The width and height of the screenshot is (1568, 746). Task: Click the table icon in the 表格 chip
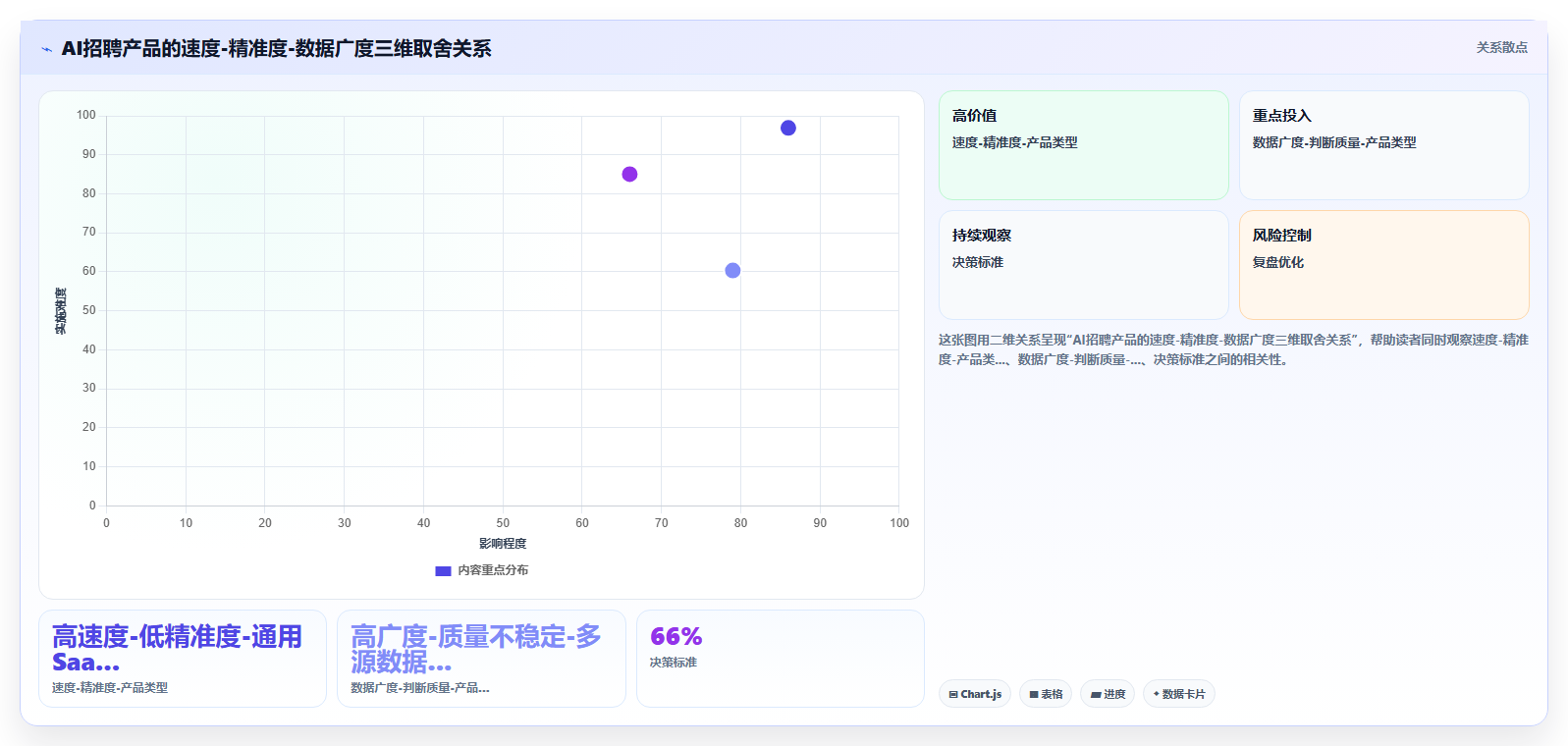coord(1034,695)
